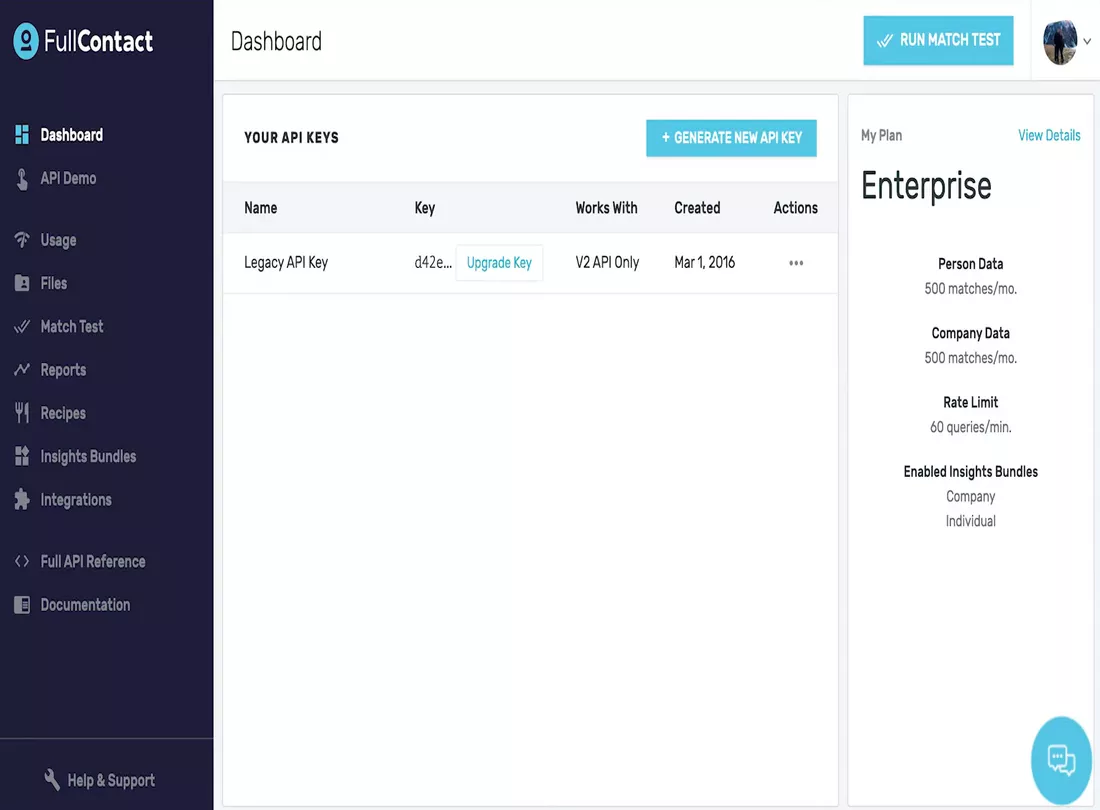Click the Individual bundle entry

970,521
